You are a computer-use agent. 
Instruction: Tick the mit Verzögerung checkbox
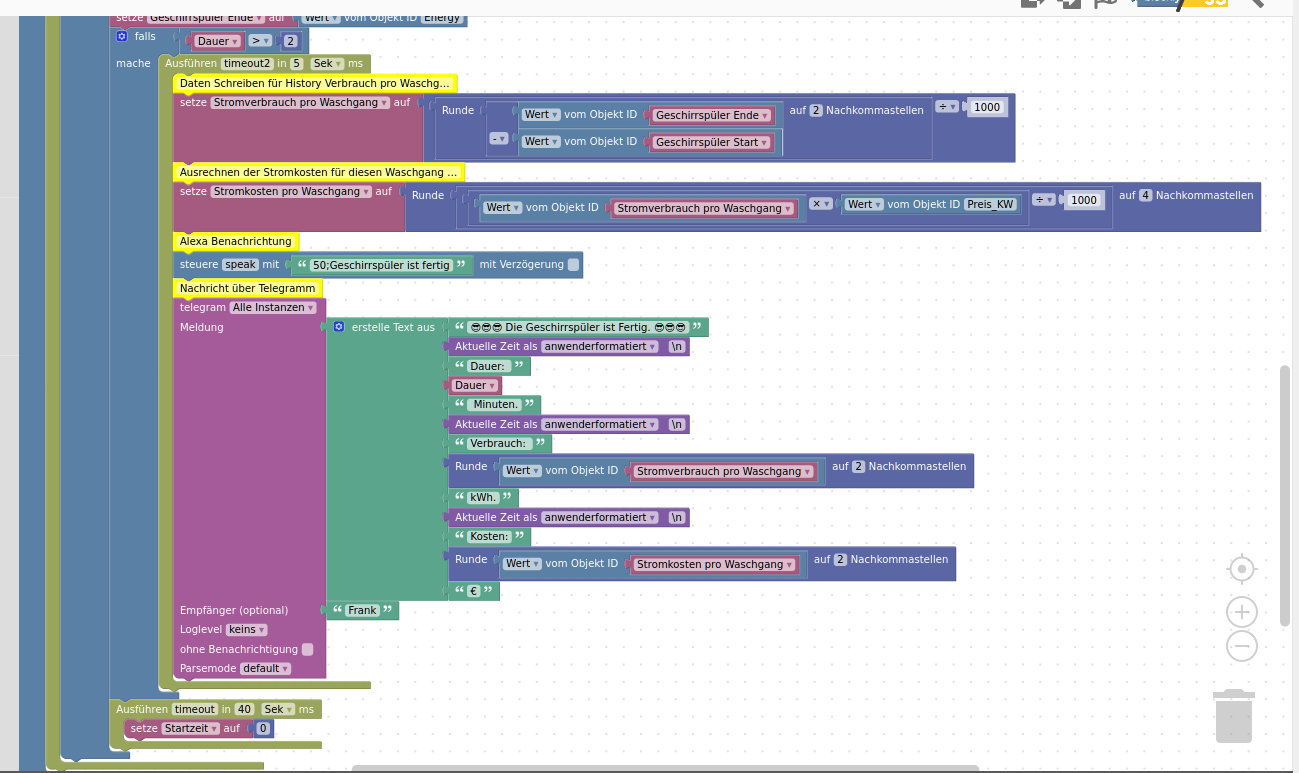(573, 265)
